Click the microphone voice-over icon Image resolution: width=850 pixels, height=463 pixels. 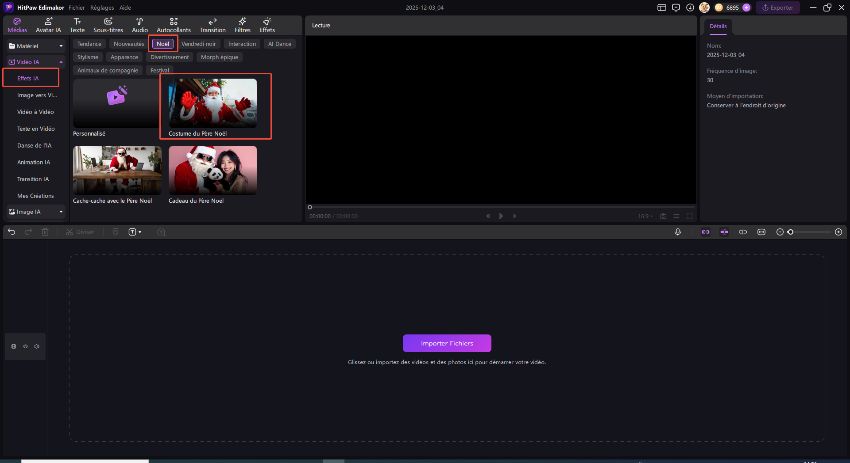click(x=678, y=232)
